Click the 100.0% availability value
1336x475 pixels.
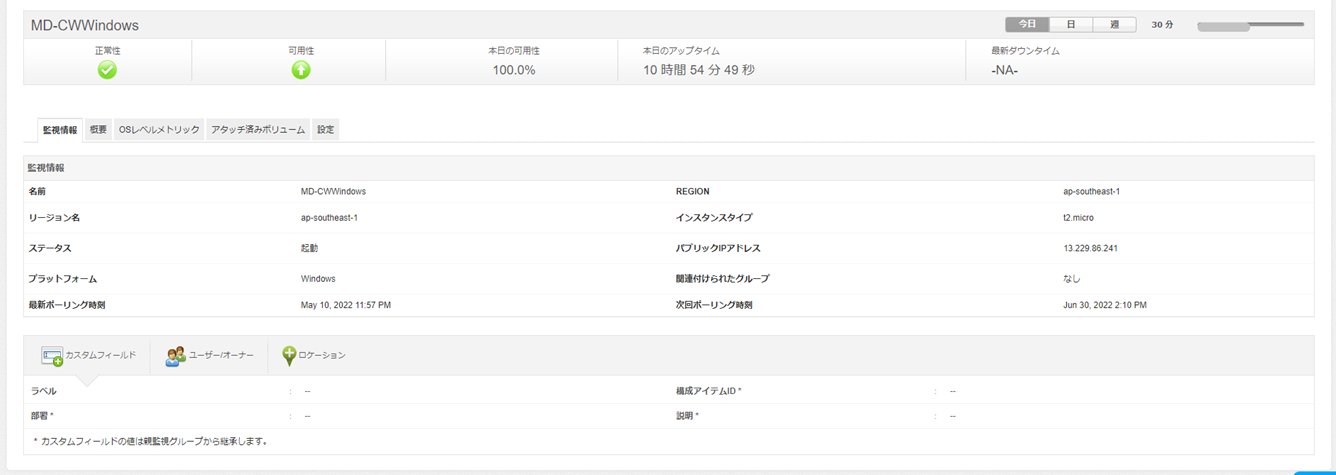coord(514,70)
